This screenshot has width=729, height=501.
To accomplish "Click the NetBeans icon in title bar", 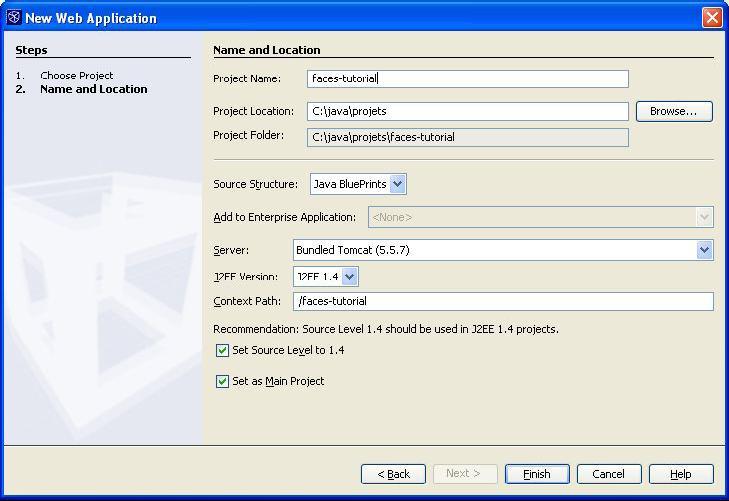I will [x=13, y=17].
